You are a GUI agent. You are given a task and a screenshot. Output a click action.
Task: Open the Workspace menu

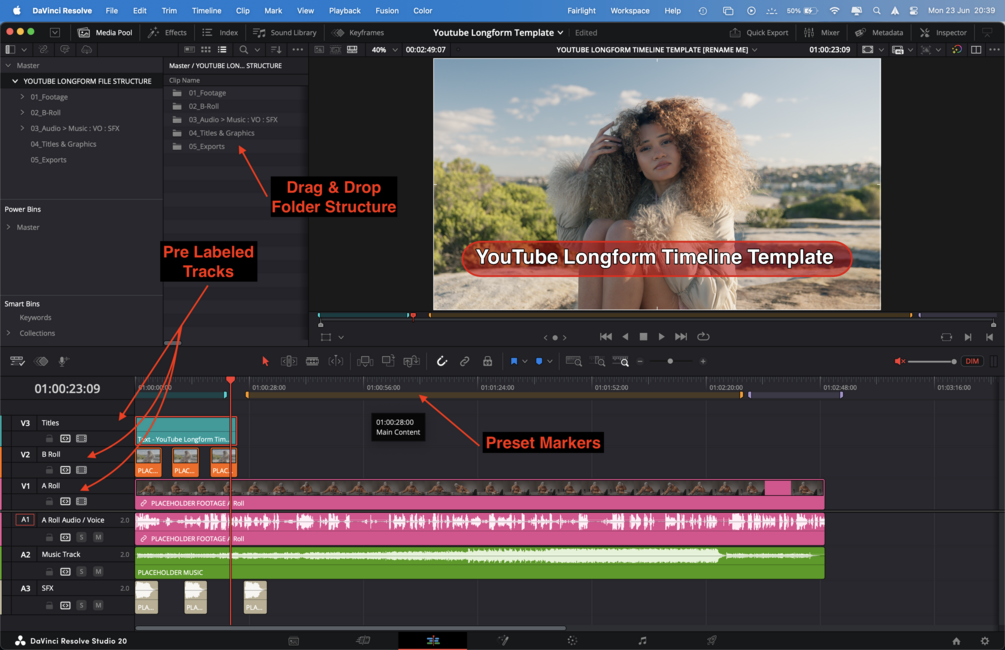[x=629, y=10]
